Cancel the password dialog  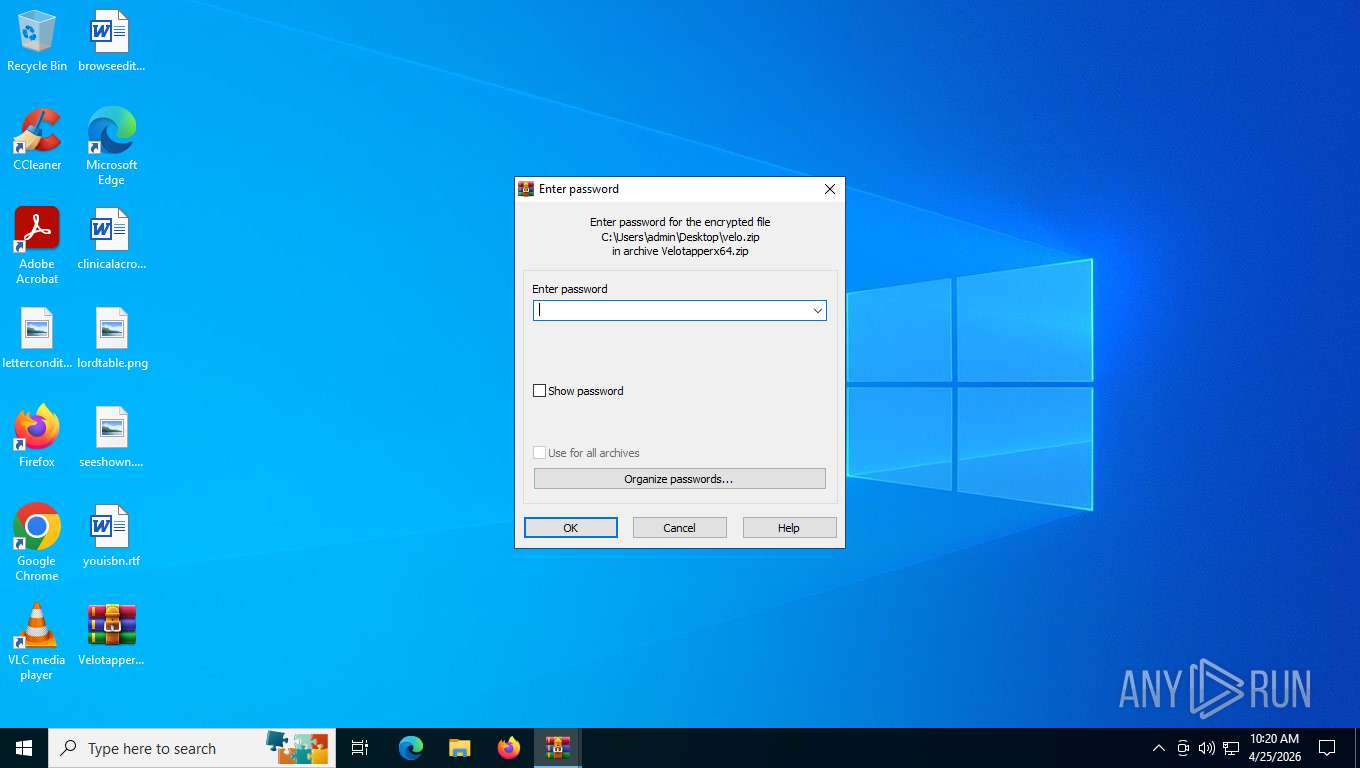(x=679, y=528)
